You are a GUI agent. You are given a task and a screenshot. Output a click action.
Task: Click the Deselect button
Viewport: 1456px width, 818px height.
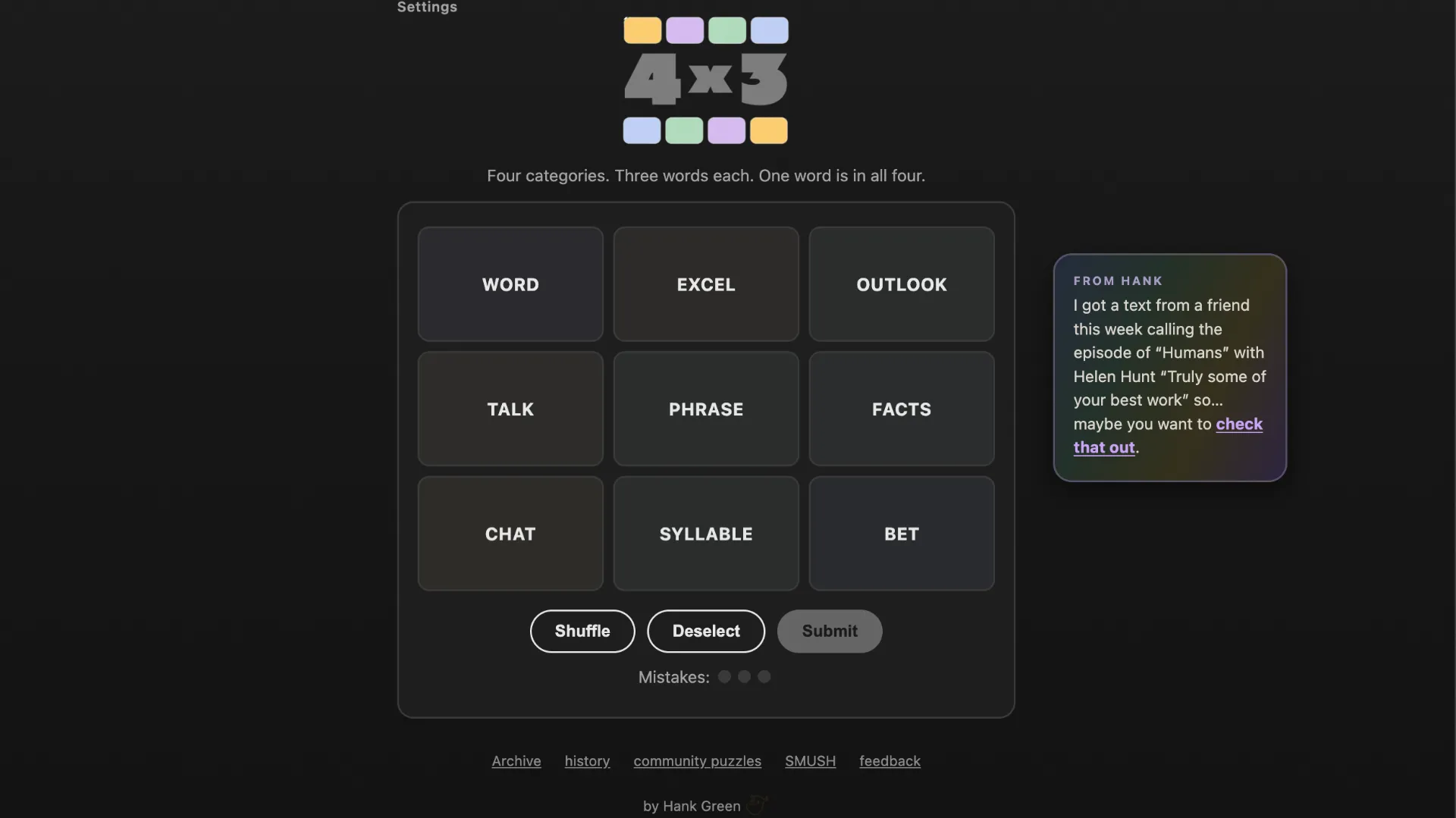click(706, 631)
